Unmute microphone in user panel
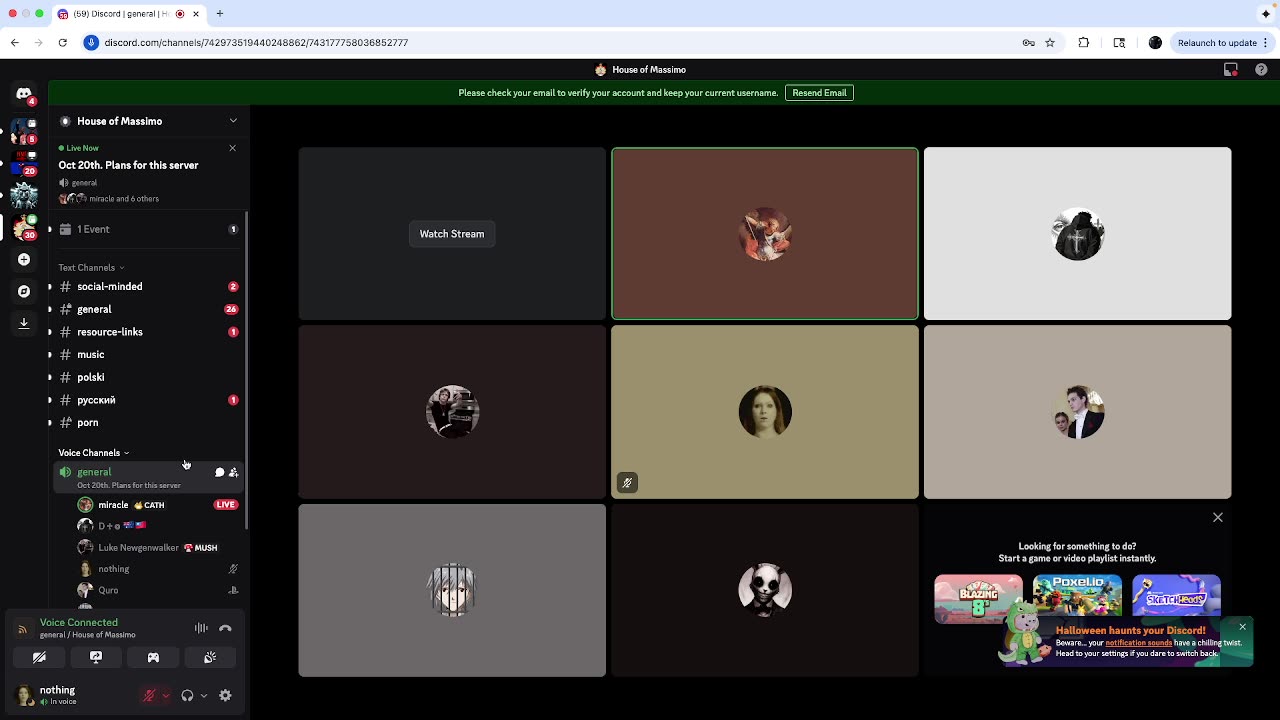Screen dimensions: 1280x720 (x=149, y=696)
